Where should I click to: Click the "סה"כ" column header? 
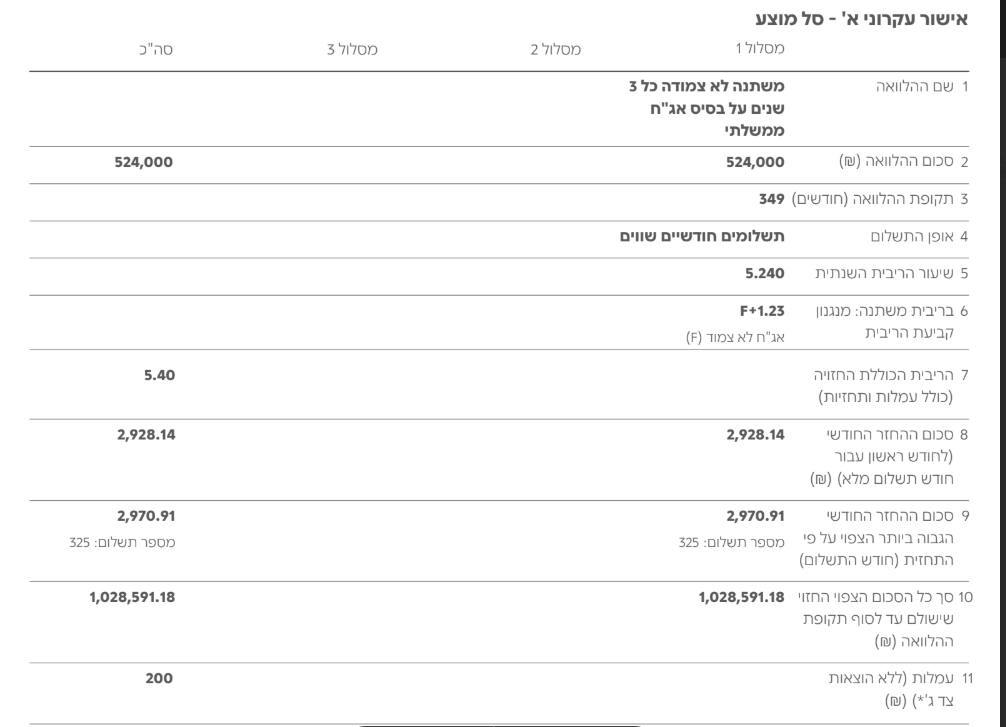point(155,48)
